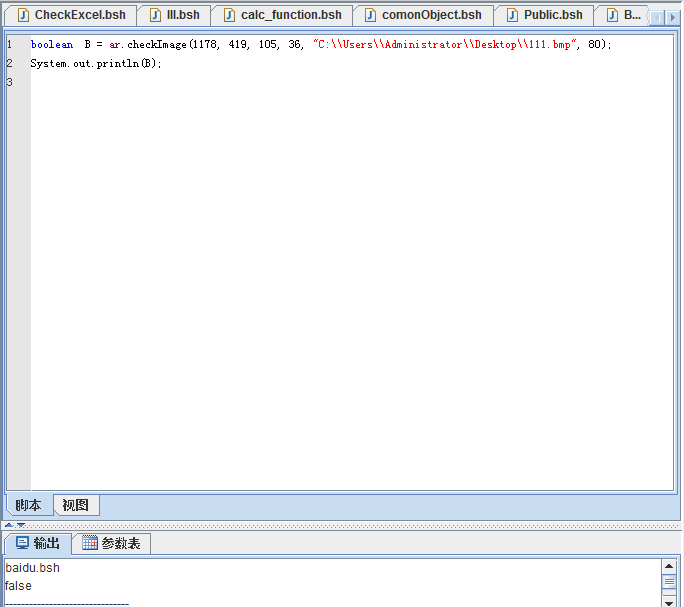Expand split pane using the down arrow
Viewport: 684px width, 607px height.
coord(20,524)
